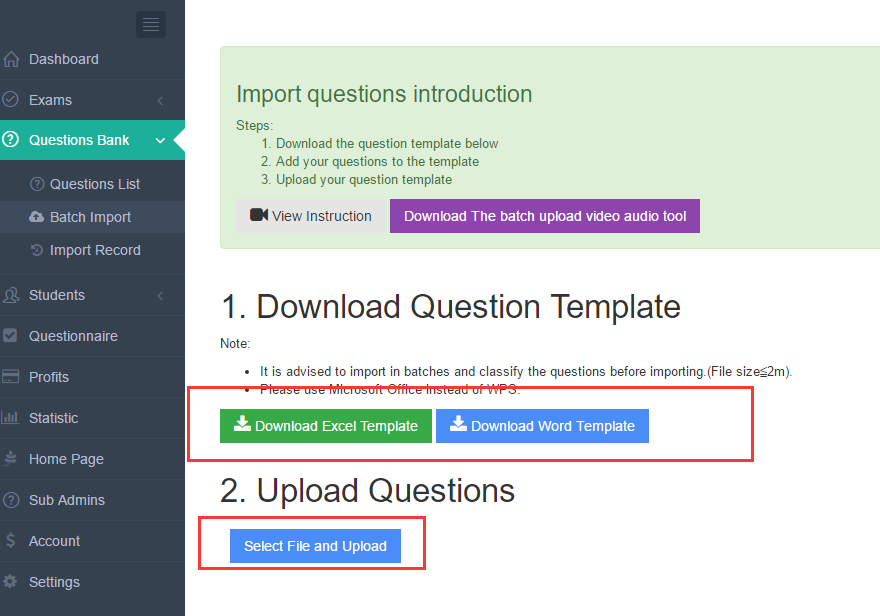Select the gear icon beside Settings
Image resolution: width=880 pixels, height=616 pixels.
10,582
